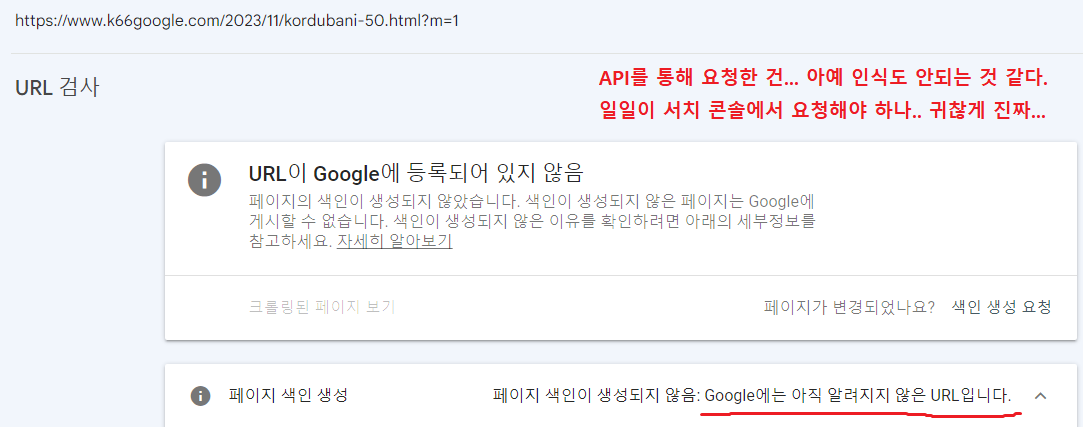Click the 'URL 검사' heading
The width and height of the screenshot is (1083, 427).
coord(57,88)
